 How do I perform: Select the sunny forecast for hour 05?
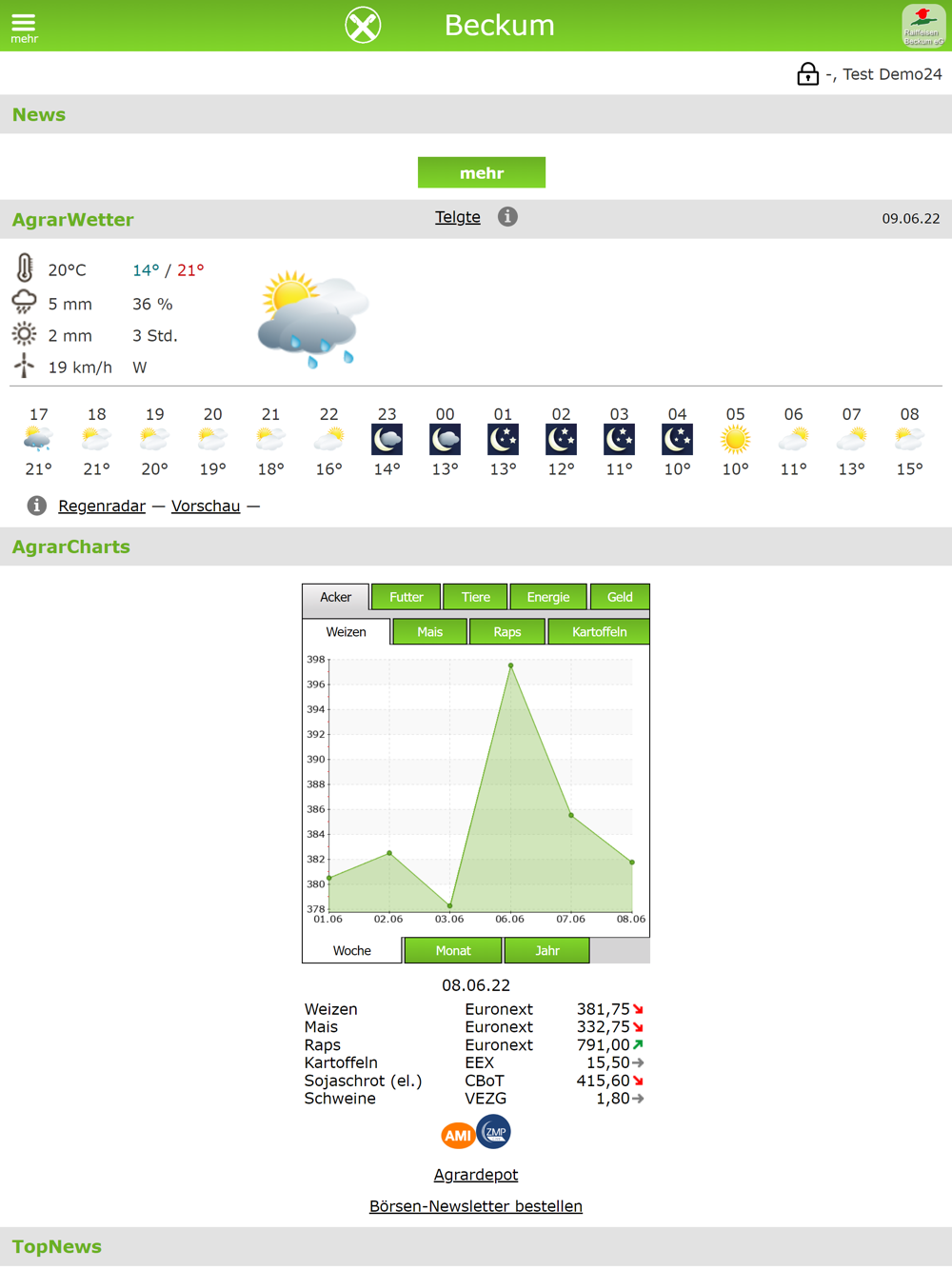(x=735, y=439)
